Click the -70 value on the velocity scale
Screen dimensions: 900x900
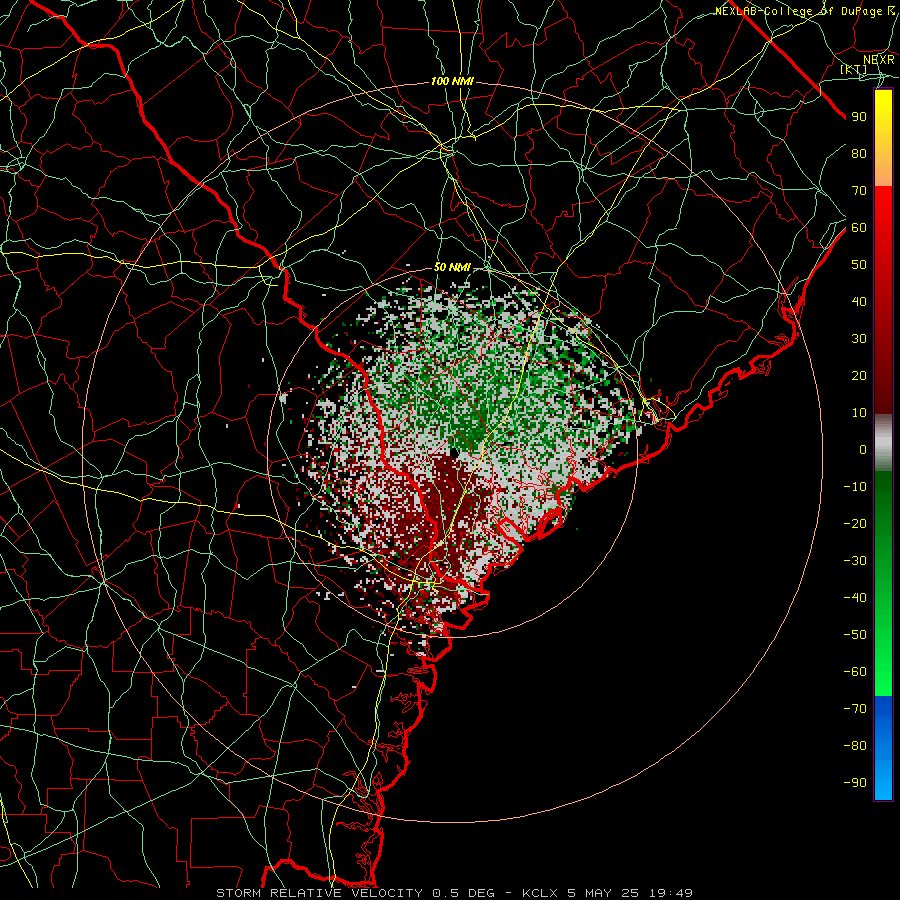pos(855,709)
